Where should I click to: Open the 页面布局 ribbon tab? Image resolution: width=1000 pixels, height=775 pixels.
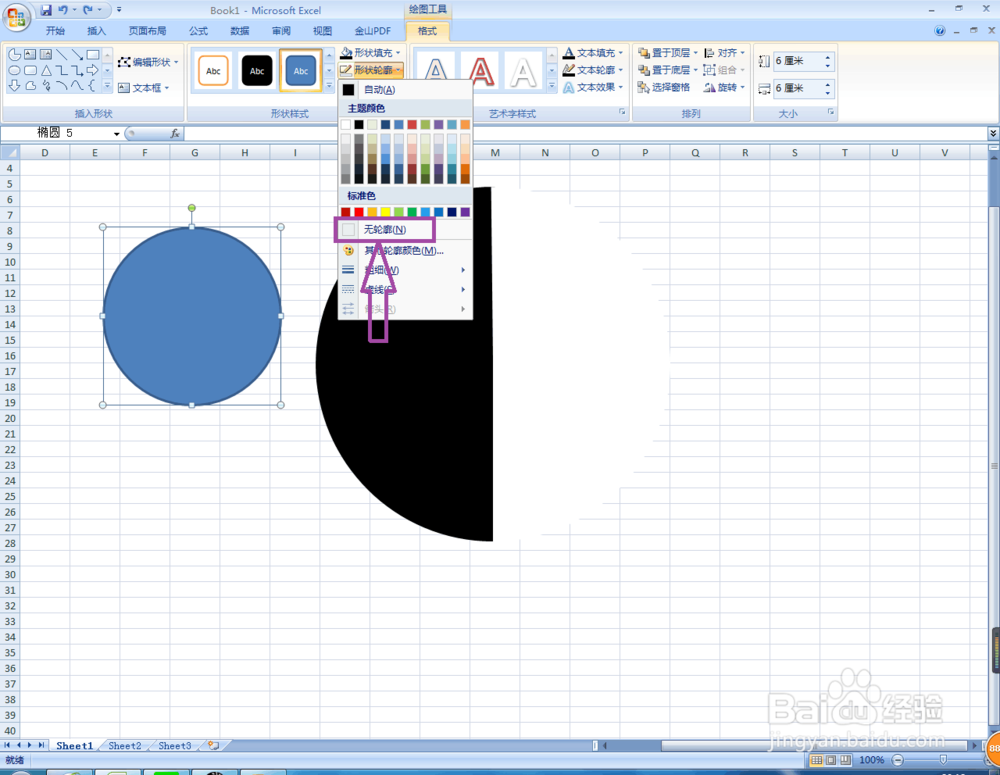coord(147,31)
